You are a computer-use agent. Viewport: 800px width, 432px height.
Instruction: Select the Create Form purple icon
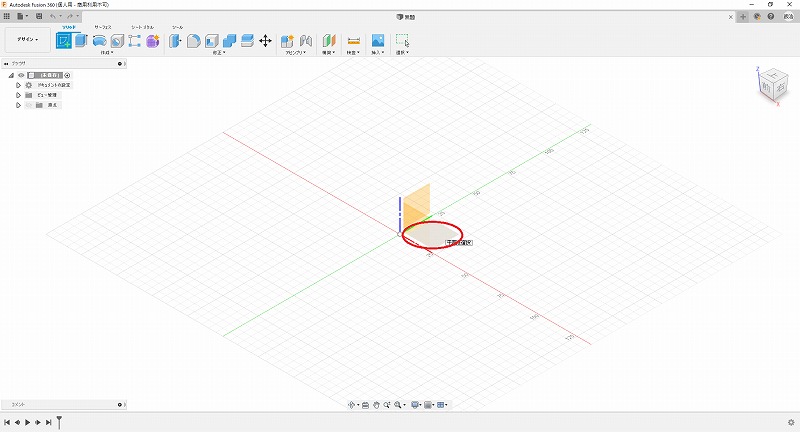[x=153, y=41]
